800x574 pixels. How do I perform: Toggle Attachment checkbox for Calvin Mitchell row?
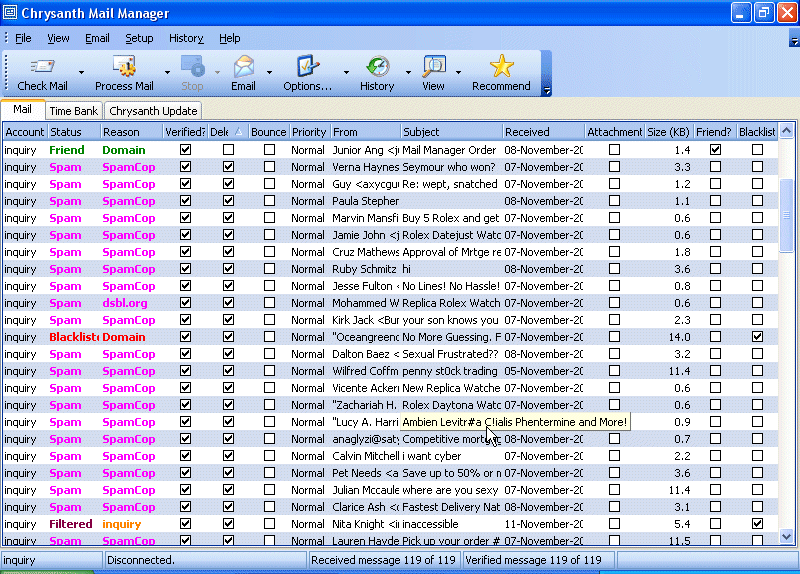614,456
